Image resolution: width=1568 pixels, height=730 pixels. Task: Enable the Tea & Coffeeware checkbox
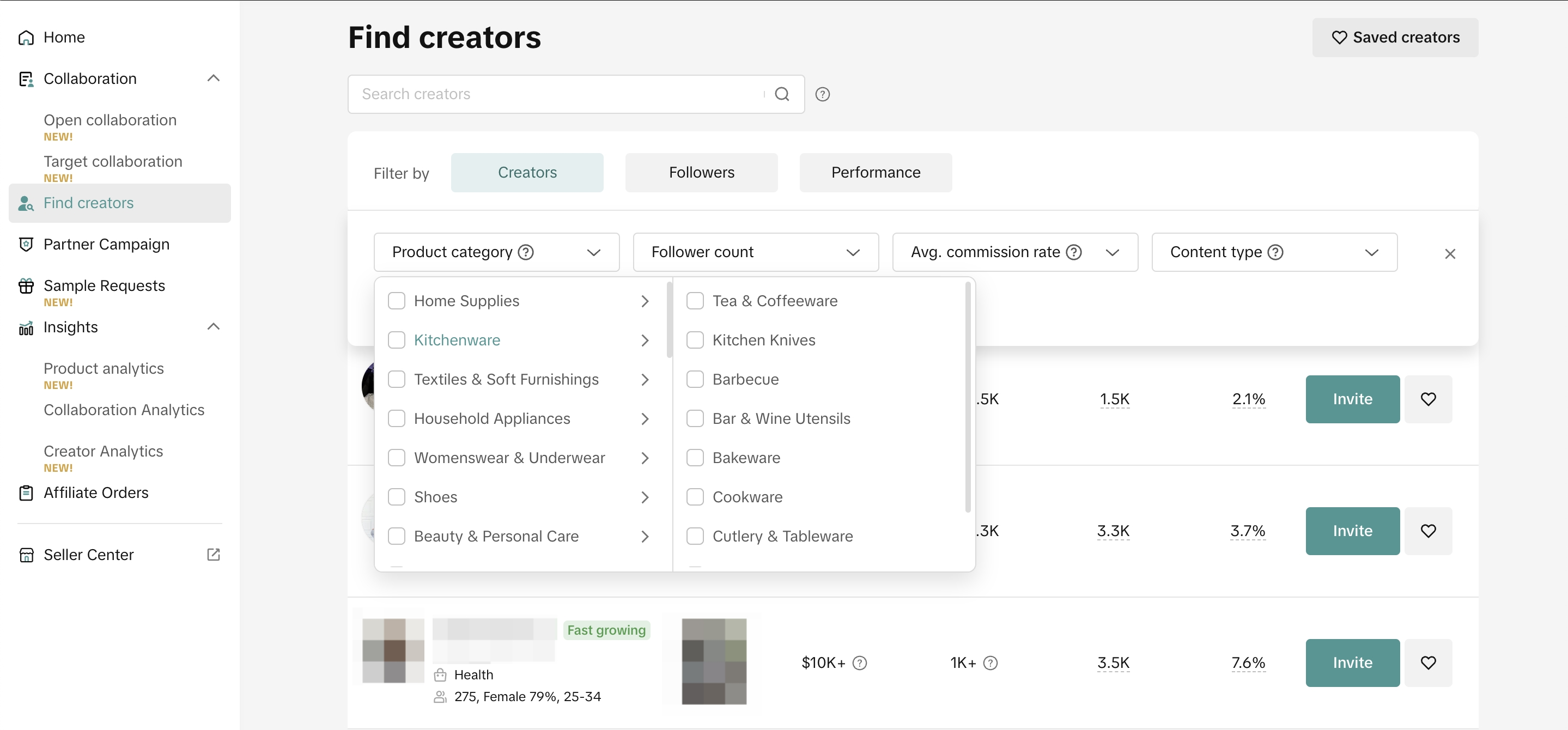(695, 301)
